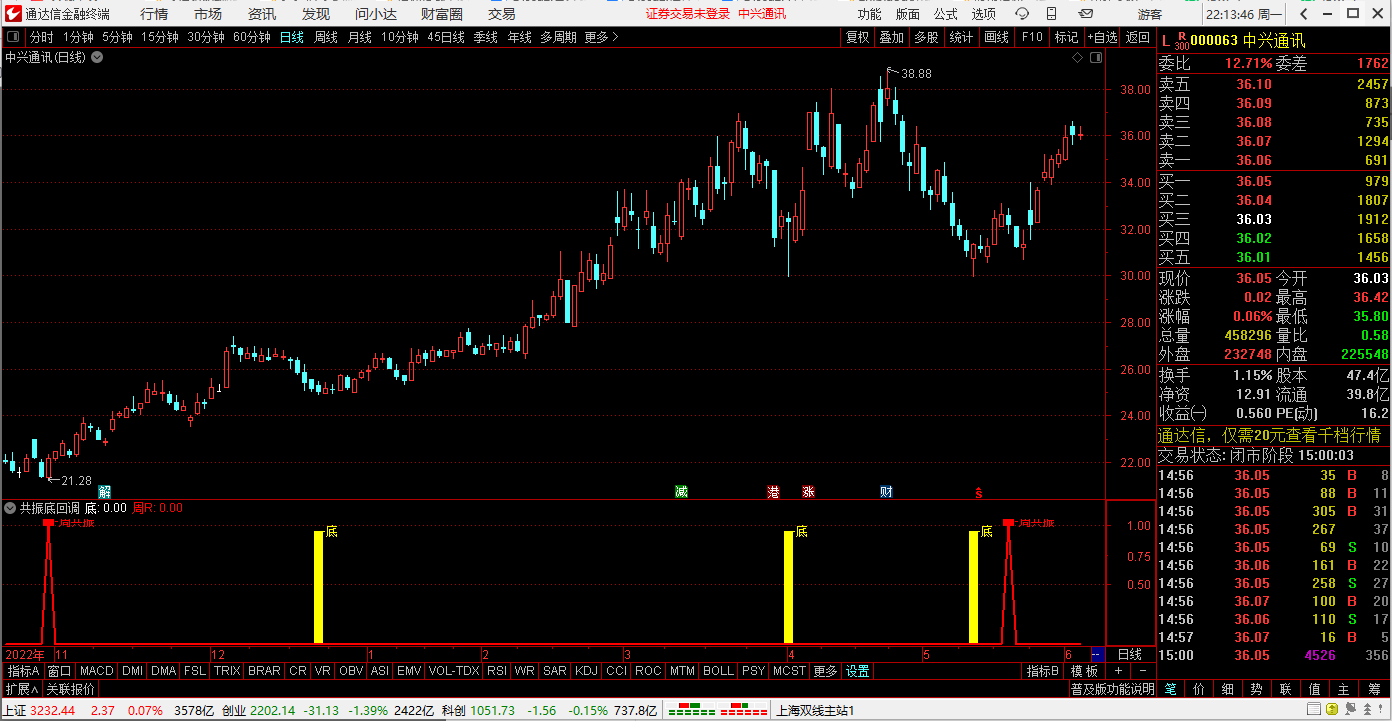Expand the 扩展 panel at bottom

point(21,689)
